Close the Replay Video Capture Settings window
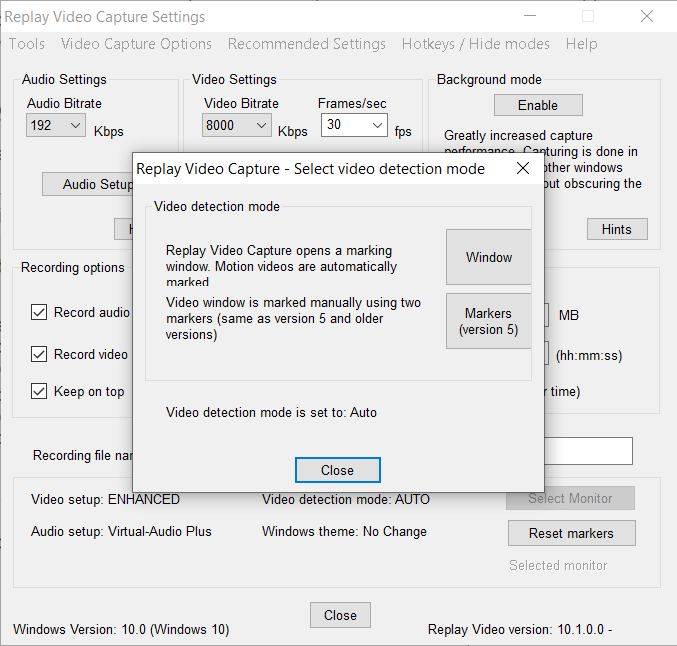The image size is (677, 646). 647,16
